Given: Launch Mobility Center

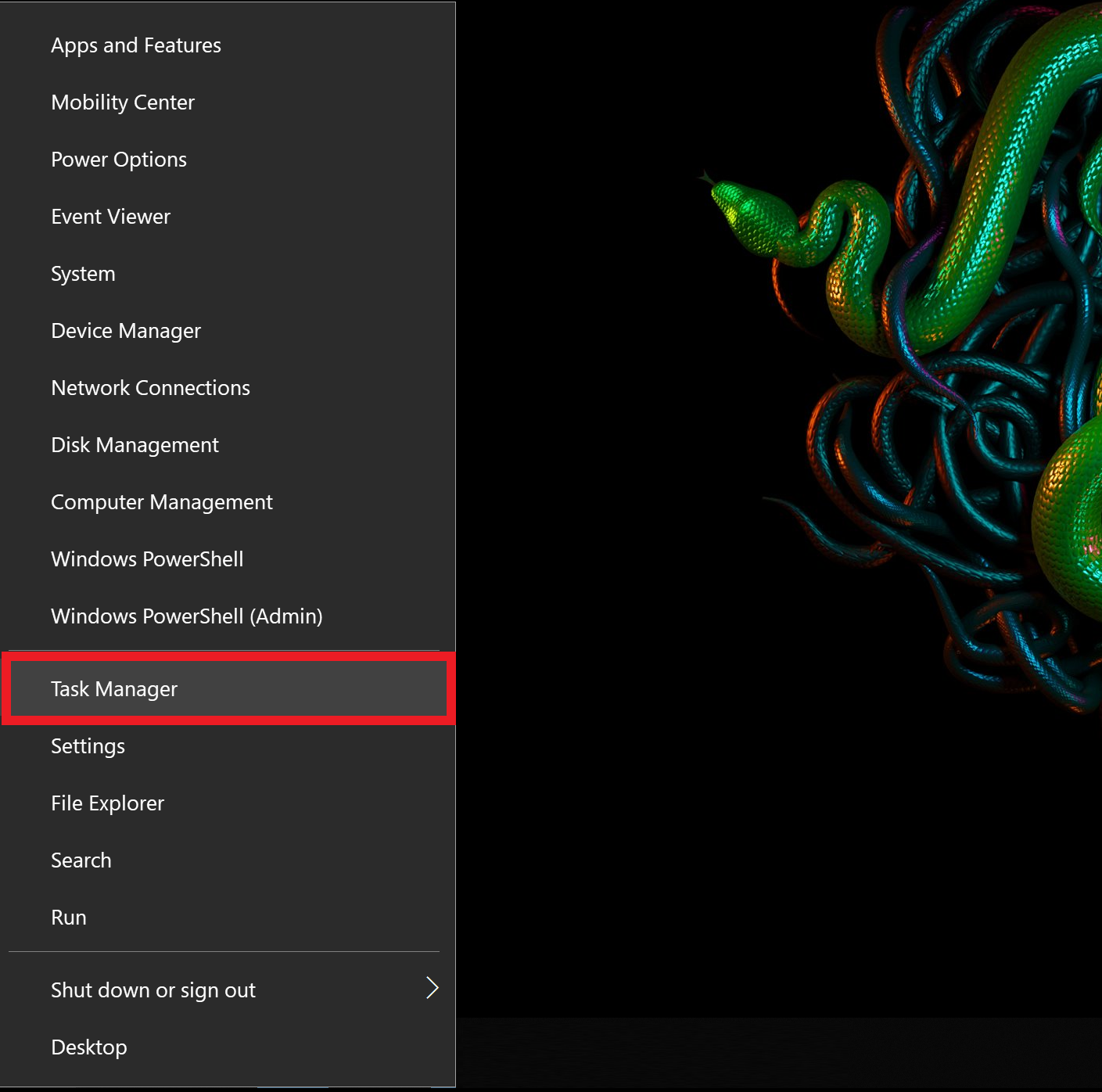Looking at the screenshot, I should click(x=122, y=102).
